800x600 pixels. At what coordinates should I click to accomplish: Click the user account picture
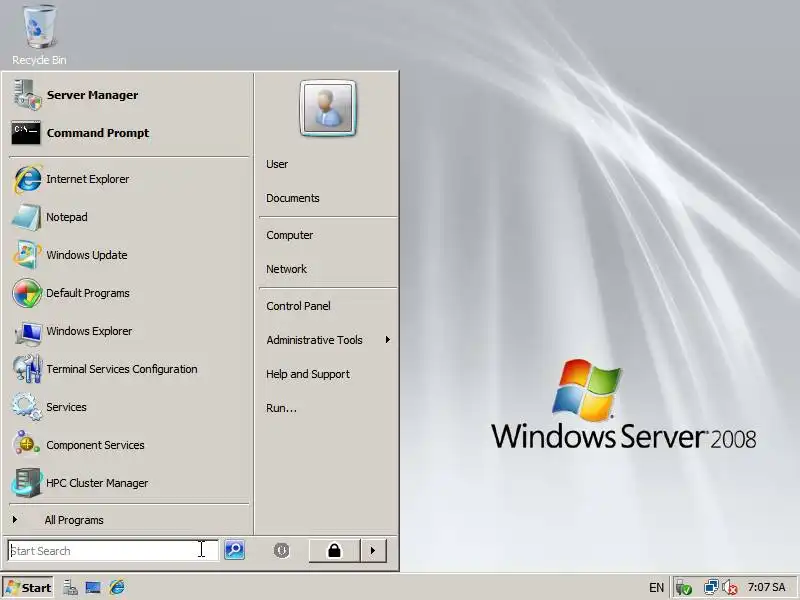[328, 108]
